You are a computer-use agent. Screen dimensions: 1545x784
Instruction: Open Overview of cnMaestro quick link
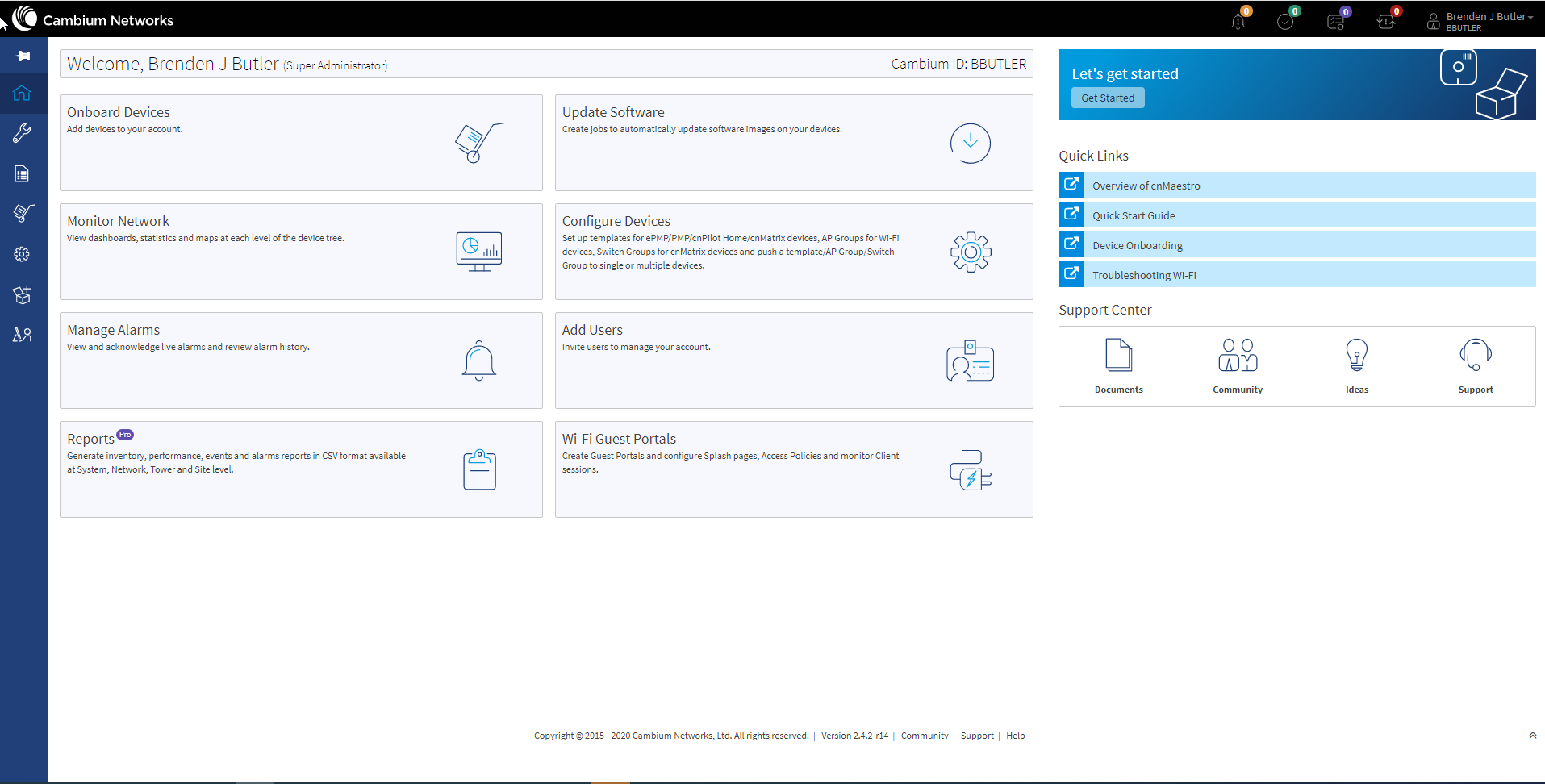click(1297, 185)
